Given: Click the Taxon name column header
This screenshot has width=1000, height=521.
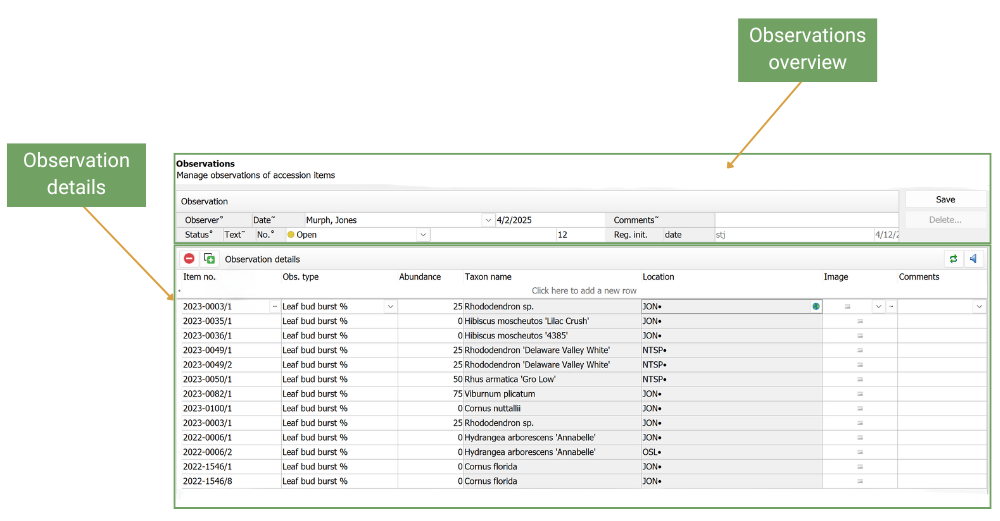Looking at the screenshot, I should [x=488, y=277].
